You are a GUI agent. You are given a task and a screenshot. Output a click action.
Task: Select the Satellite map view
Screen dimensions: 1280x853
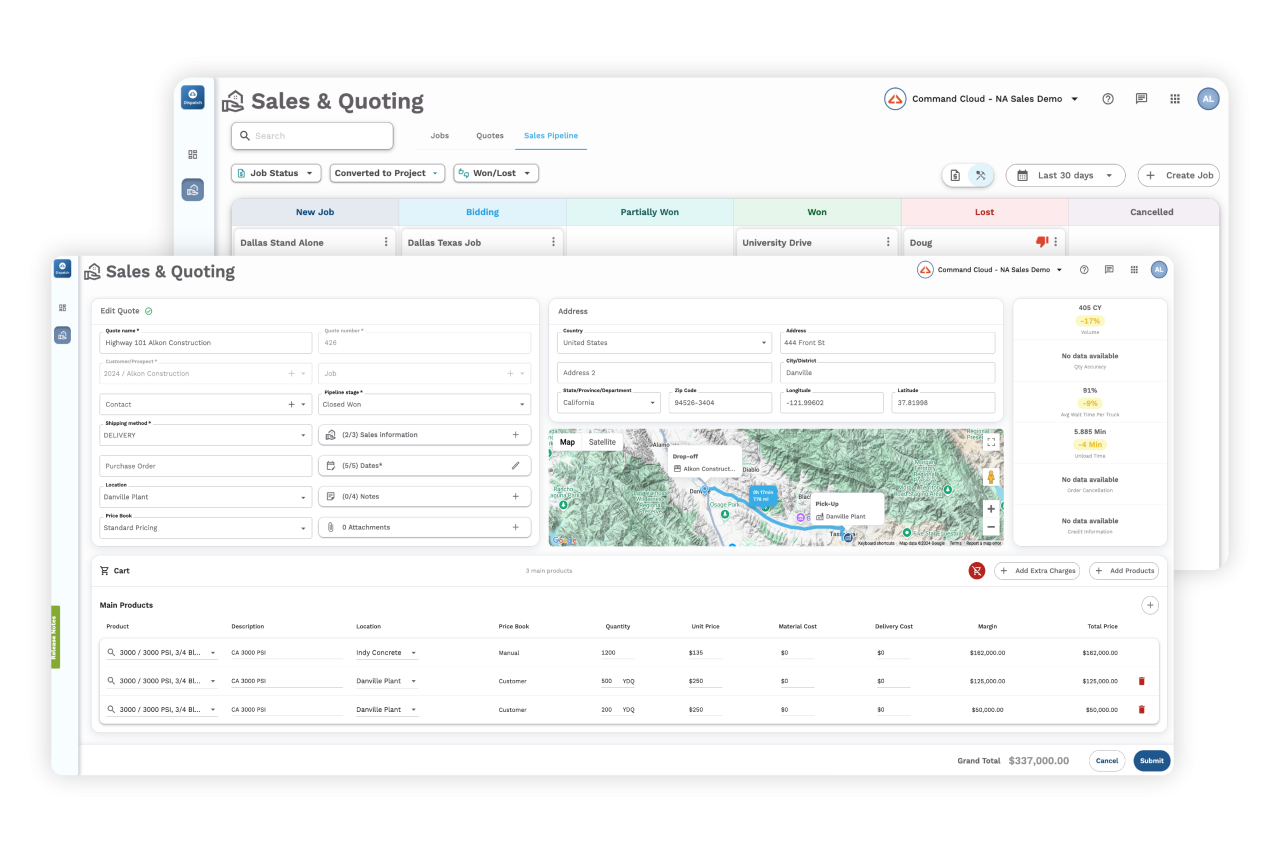point(601,441)
